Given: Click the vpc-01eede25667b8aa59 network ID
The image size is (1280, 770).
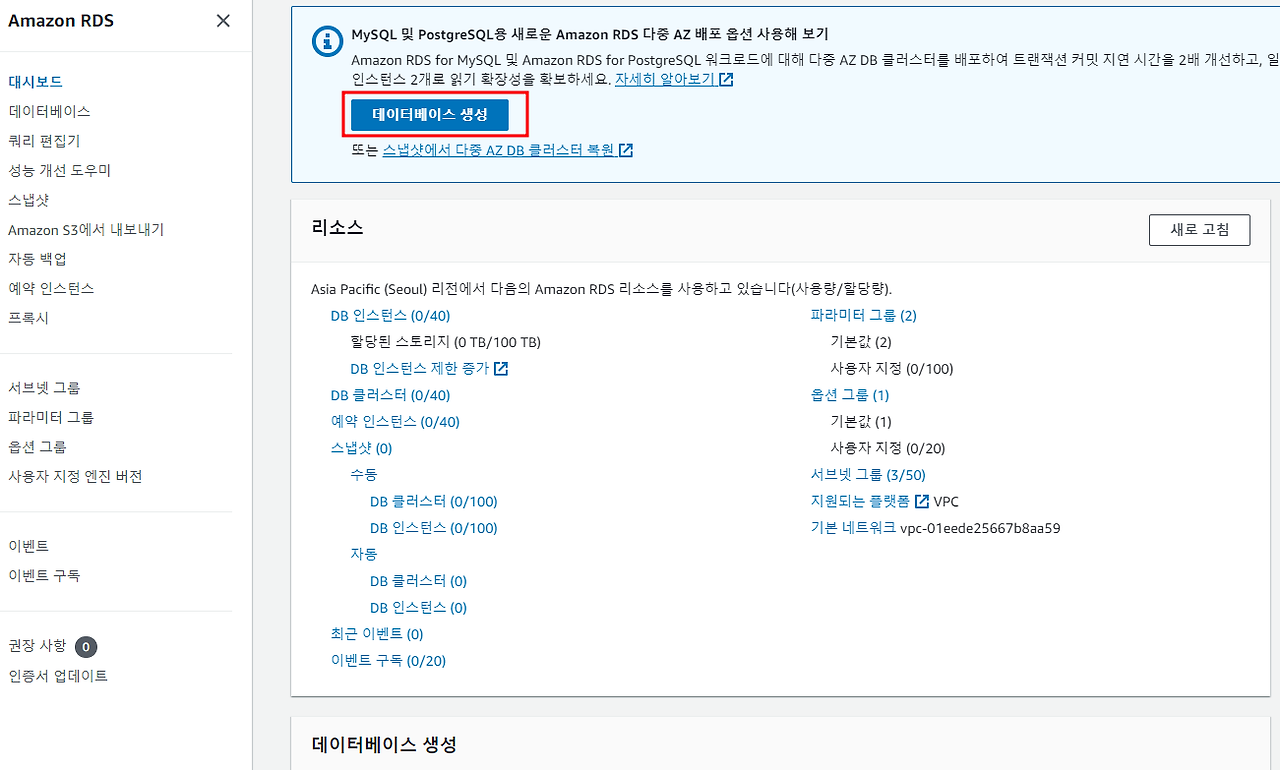Looking at the screenshot, I should (x=980, y=528).
